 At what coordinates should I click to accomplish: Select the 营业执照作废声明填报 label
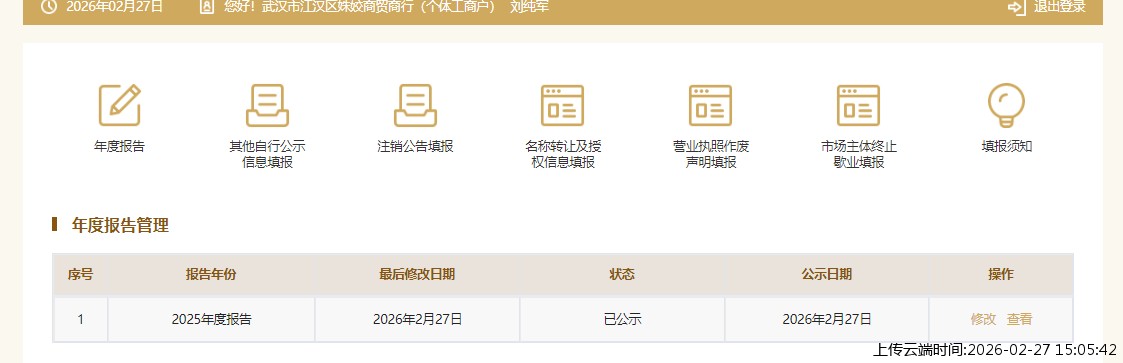tap(710, 154)
